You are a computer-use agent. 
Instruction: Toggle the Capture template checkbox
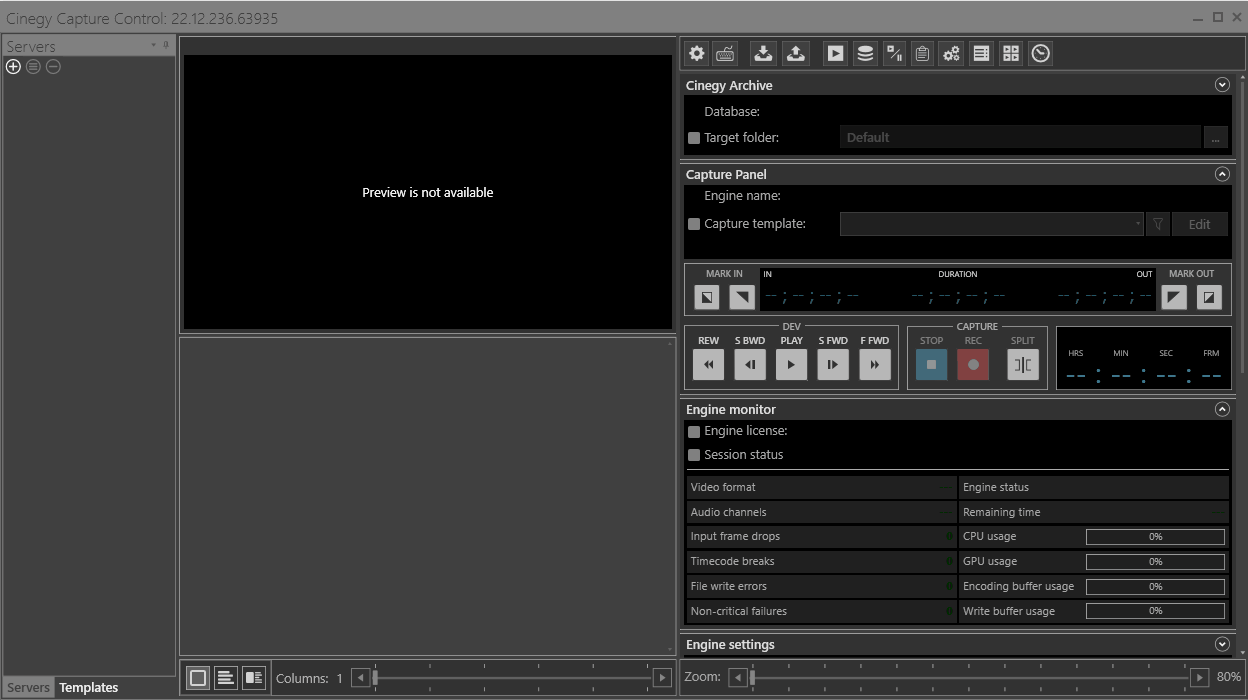[x=694, y=224]
